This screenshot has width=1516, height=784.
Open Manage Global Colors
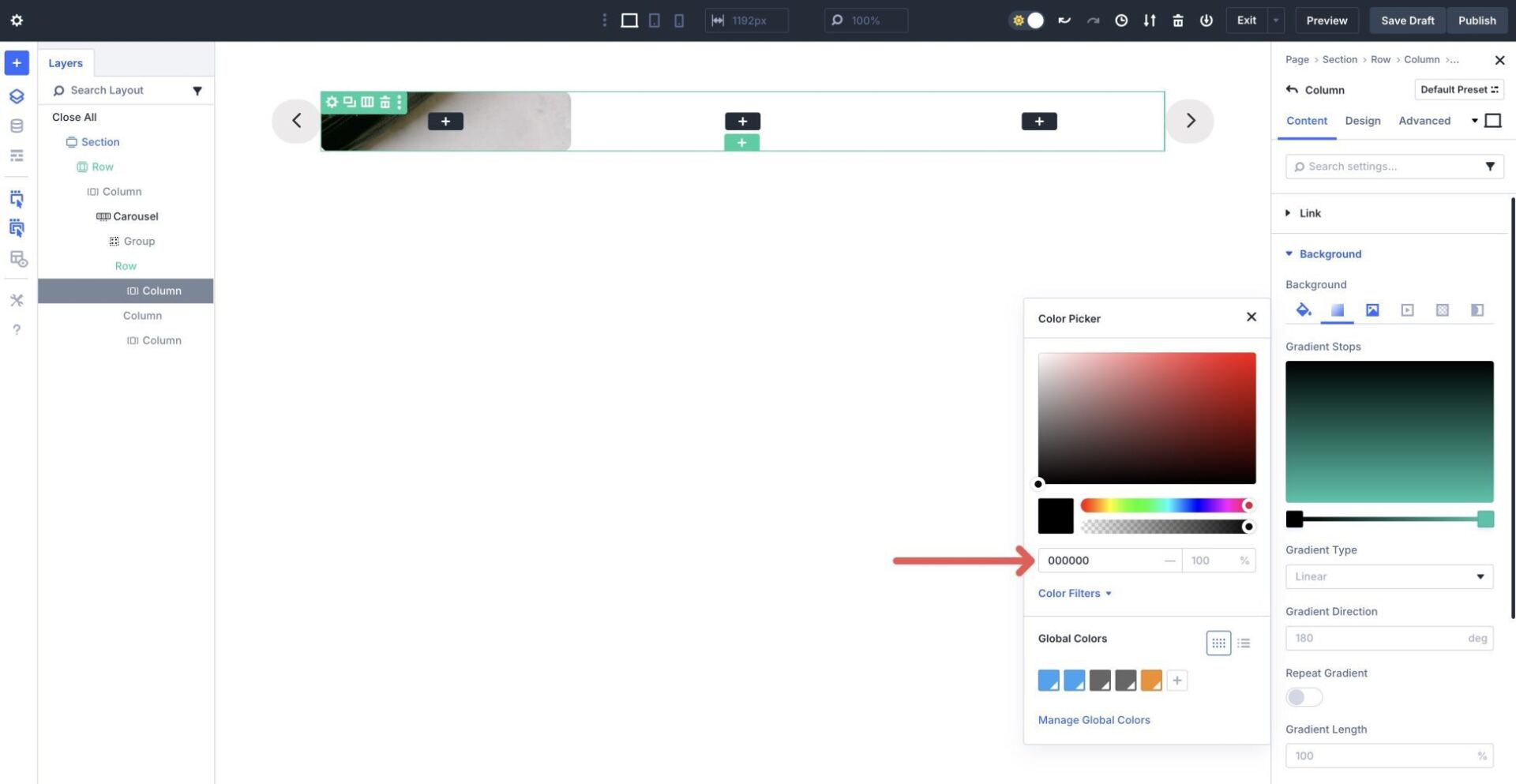pos(1094,719)
